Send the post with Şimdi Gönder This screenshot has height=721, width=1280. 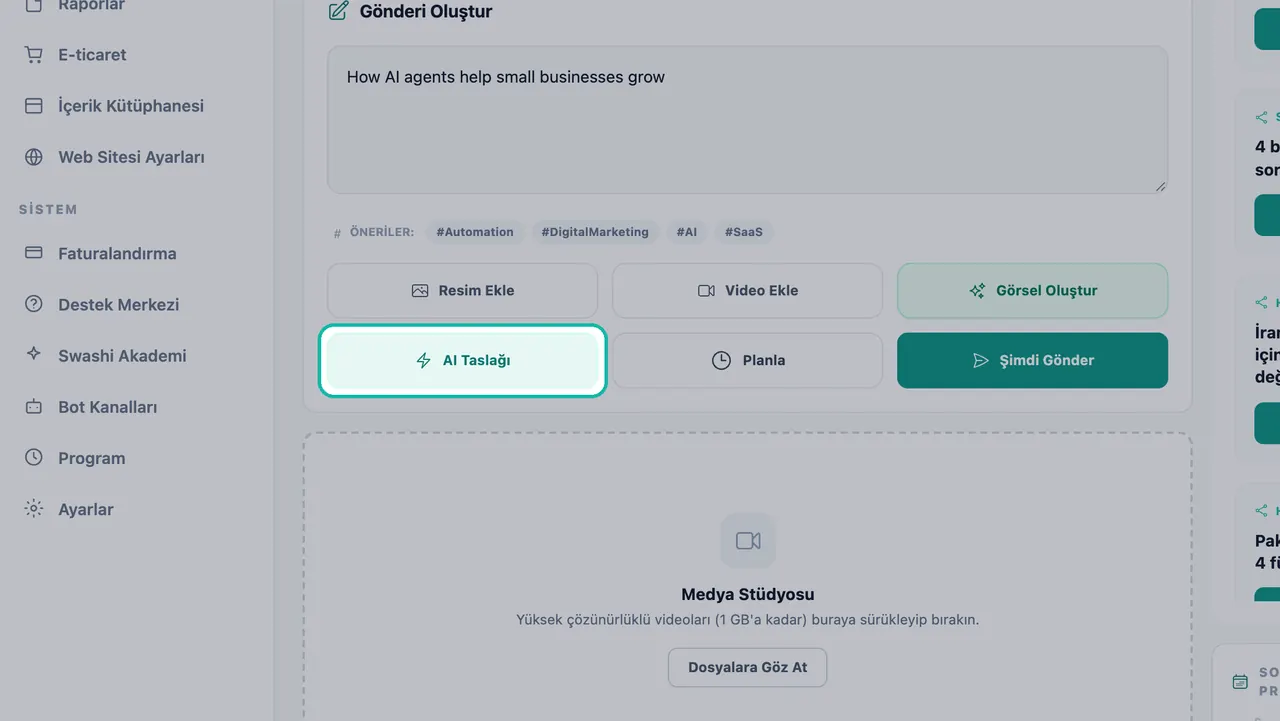click(1033, 361)
